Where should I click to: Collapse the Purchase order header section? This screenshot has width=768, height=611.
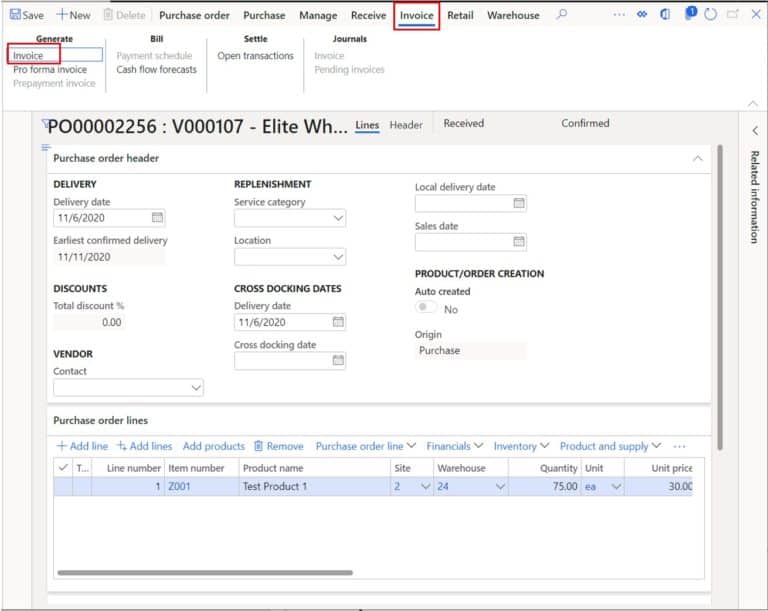697,158
